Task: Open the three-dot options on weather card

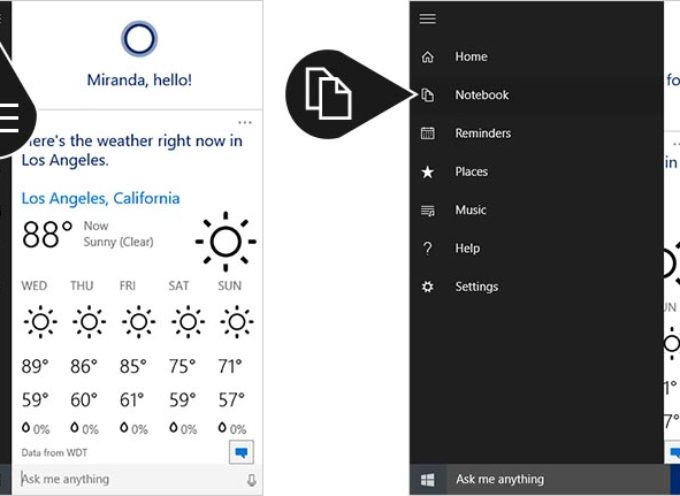Action: [245, 123]
